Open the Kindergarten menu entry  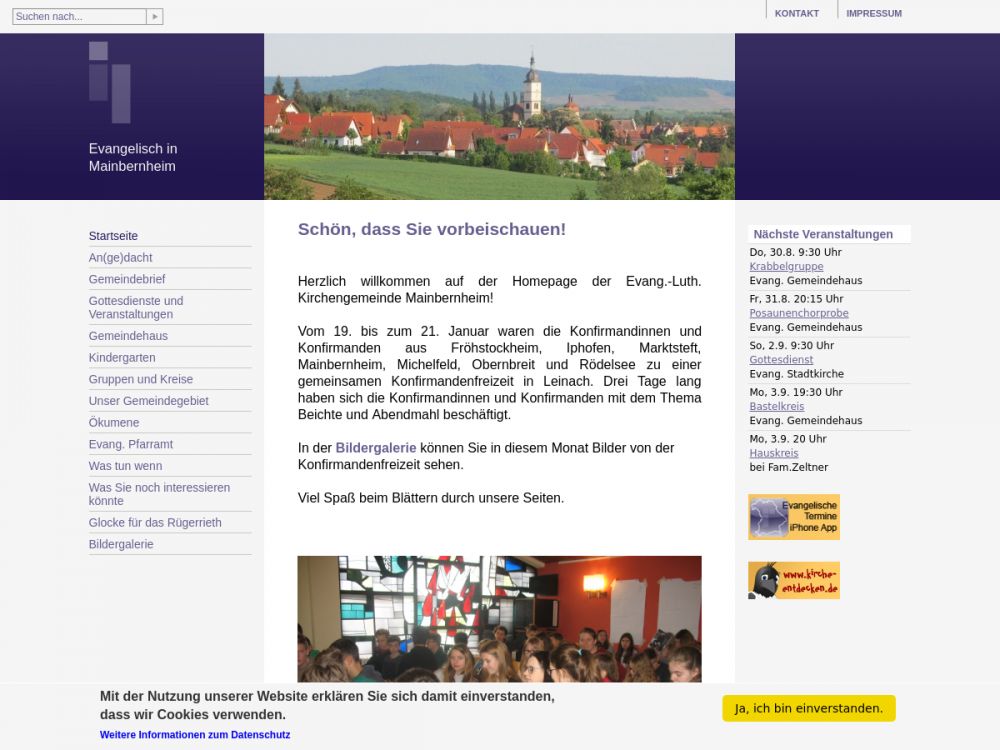[x=122, y=358]
